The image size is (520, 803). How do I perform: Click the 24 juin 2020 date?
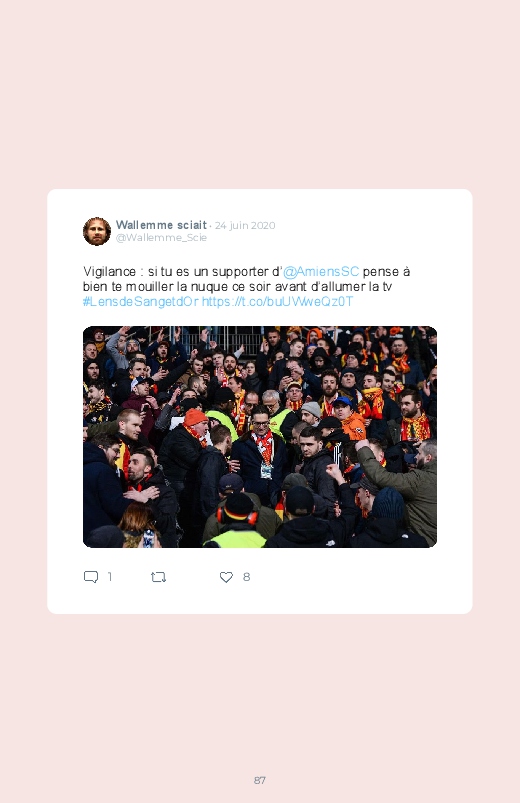tap(245, 225)
